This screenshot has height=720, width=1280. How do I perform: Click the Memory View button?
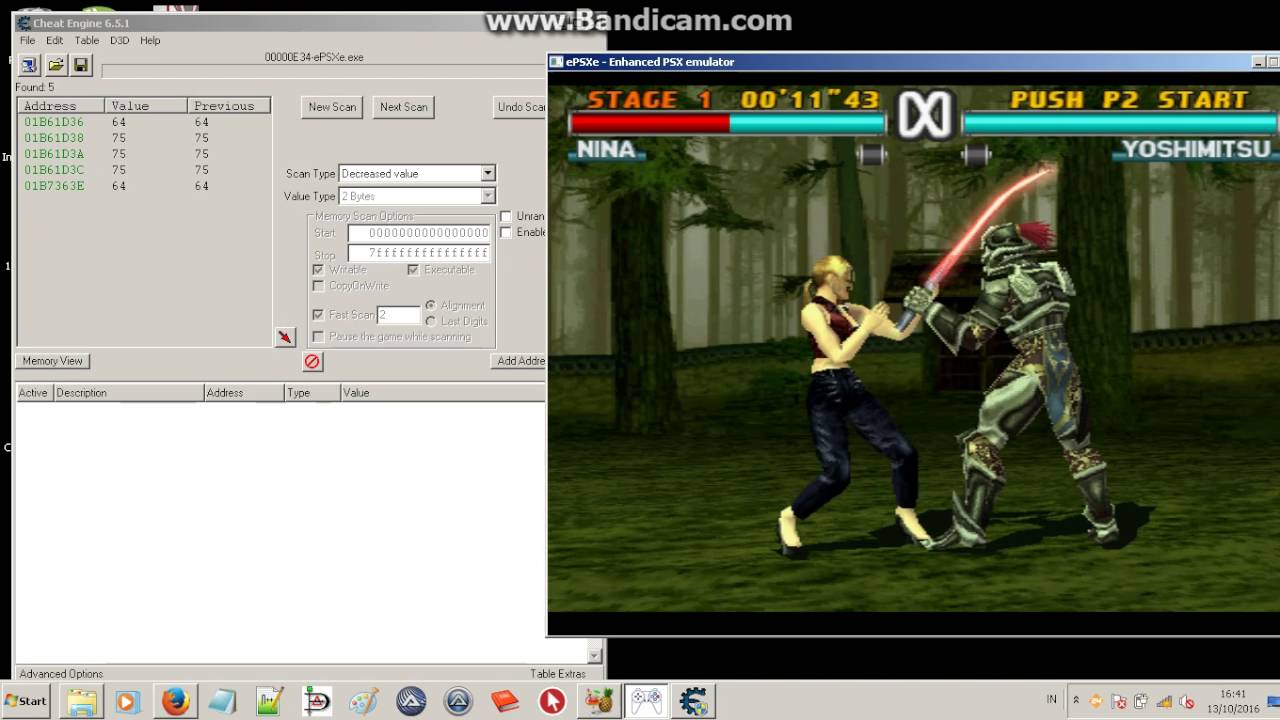click(x=53, y=361)
